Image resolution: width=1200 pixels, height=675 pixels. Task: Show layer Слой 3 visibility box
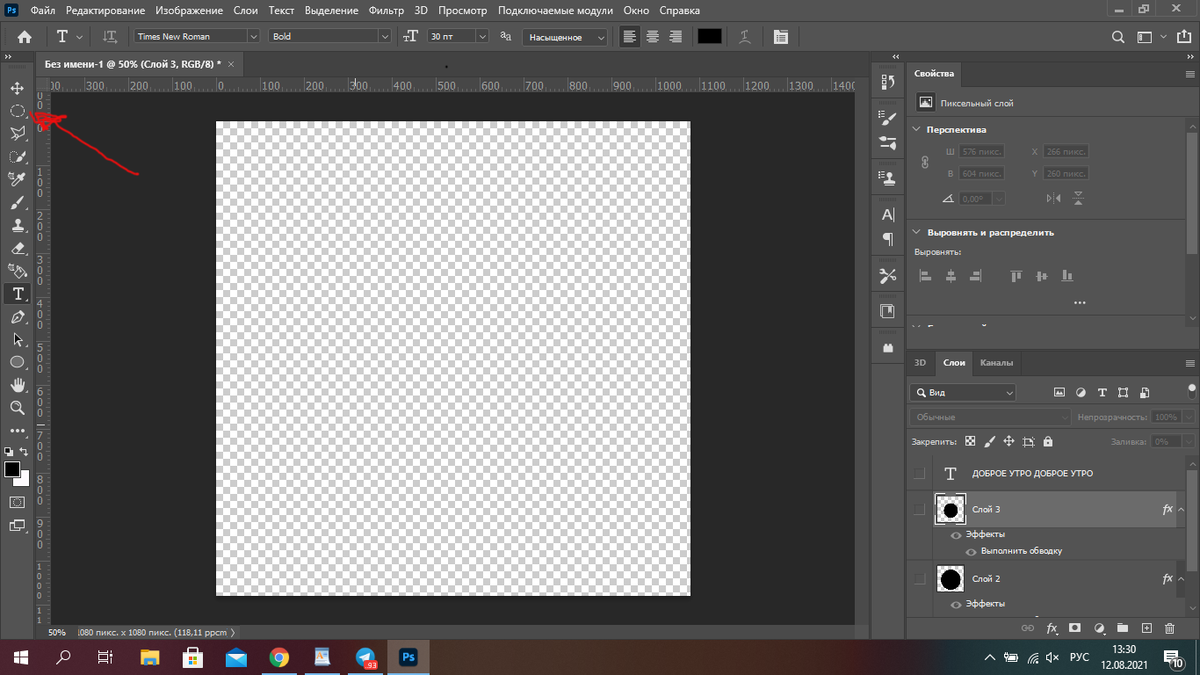tap(920, 509)
